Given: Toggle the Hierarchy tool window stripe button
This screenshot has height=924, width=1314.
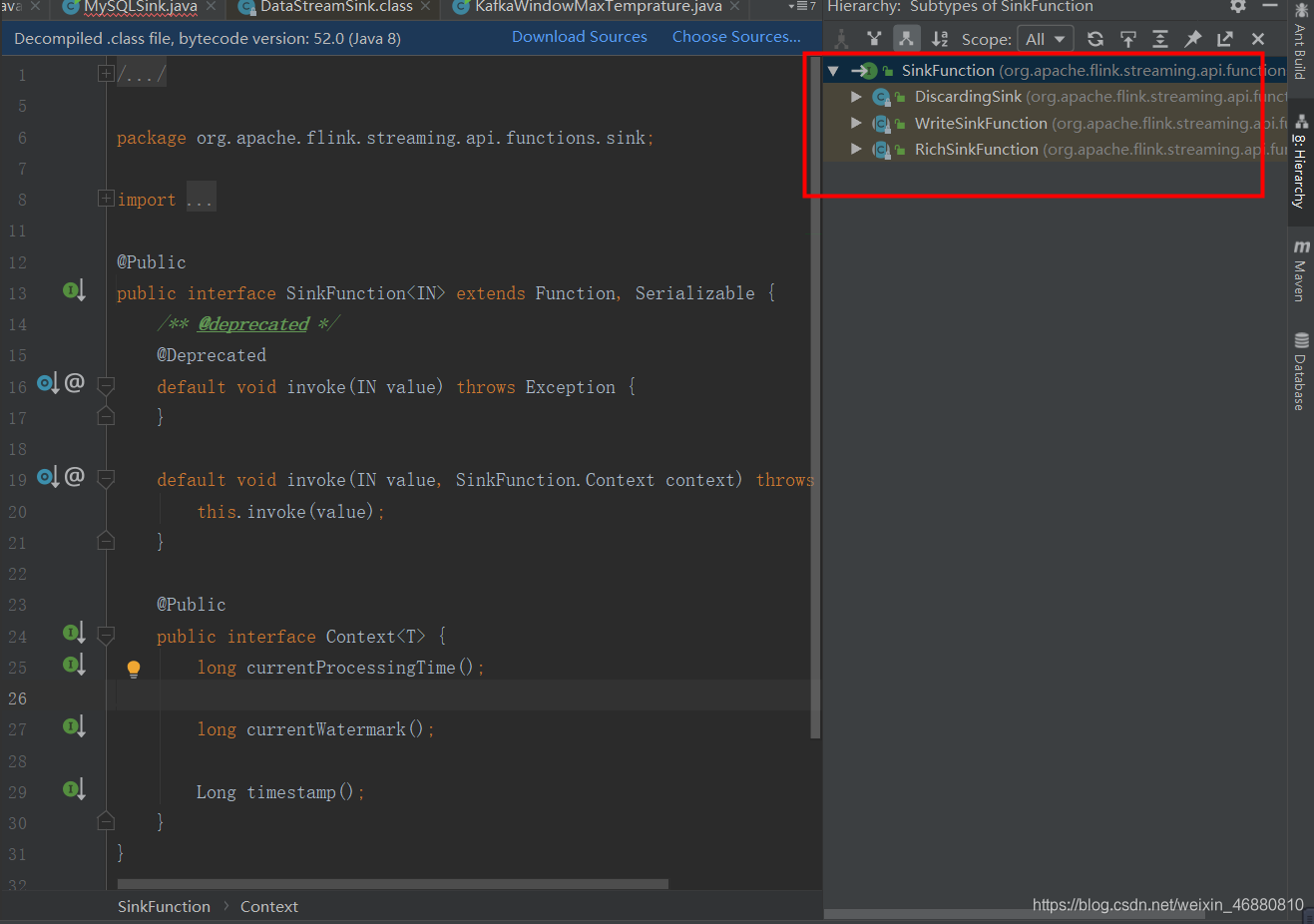Looking at the screenshot, I should tap(1300, 161).
